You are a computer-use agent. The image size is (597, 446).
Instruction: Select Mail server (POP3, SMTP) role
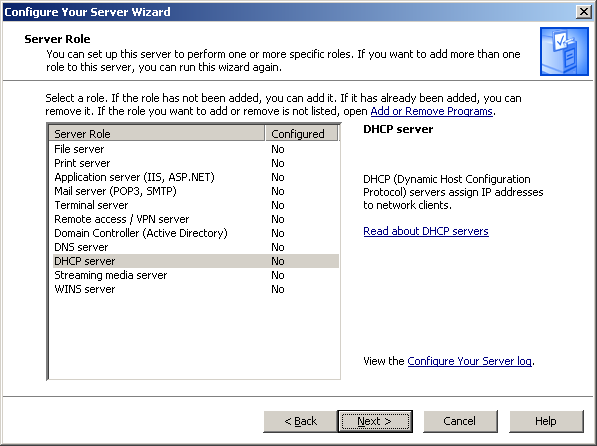point(194,191)
